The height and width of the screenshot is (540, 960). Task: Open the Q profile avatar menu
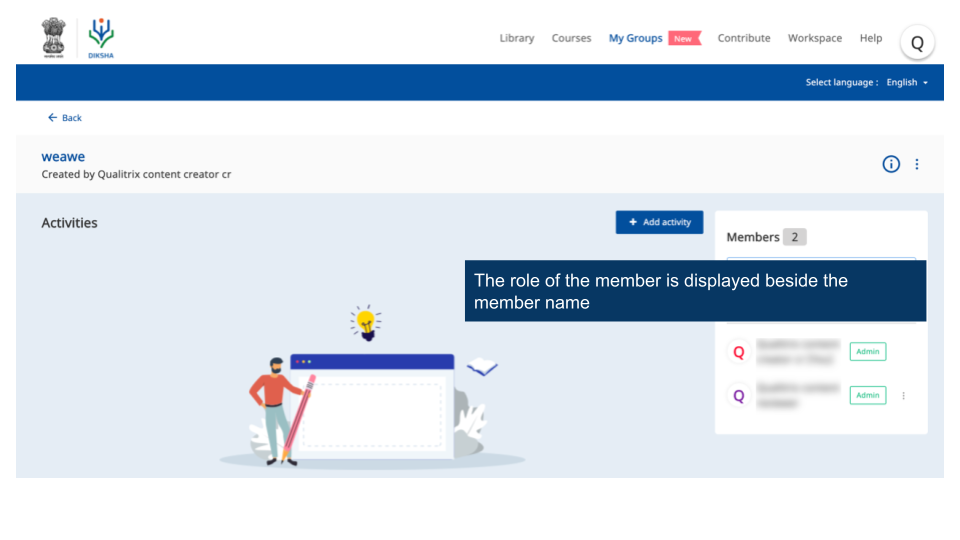(x=917, y=42)
